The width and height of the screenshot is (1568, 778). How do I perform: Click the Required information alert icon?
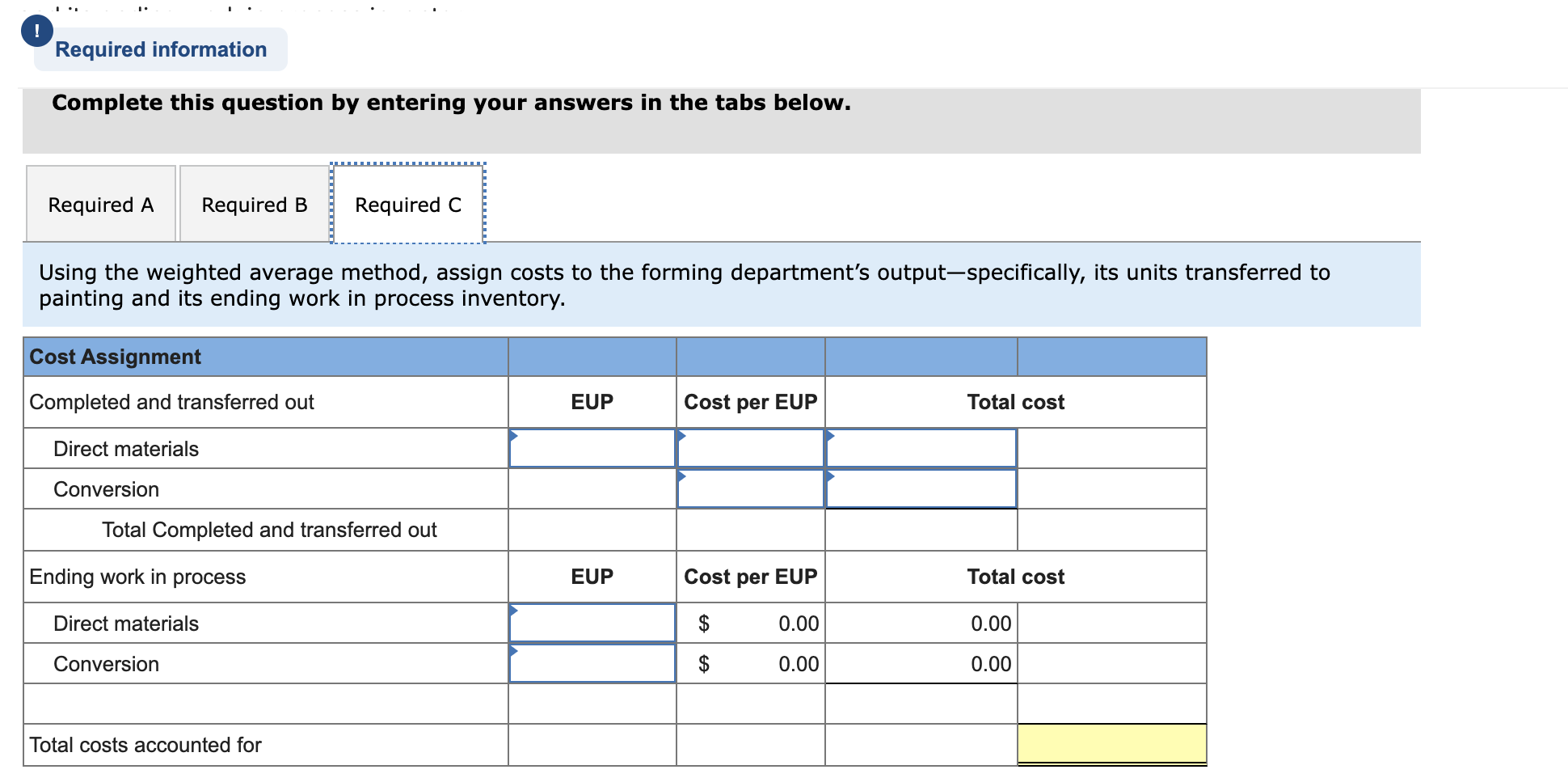37,32
